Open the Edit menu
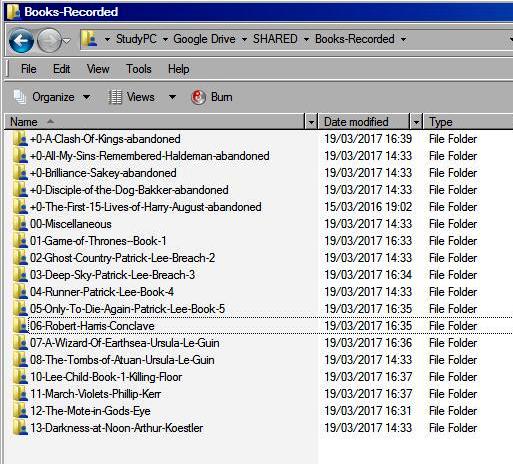This screenshot has width=513, height=464. 61,69
